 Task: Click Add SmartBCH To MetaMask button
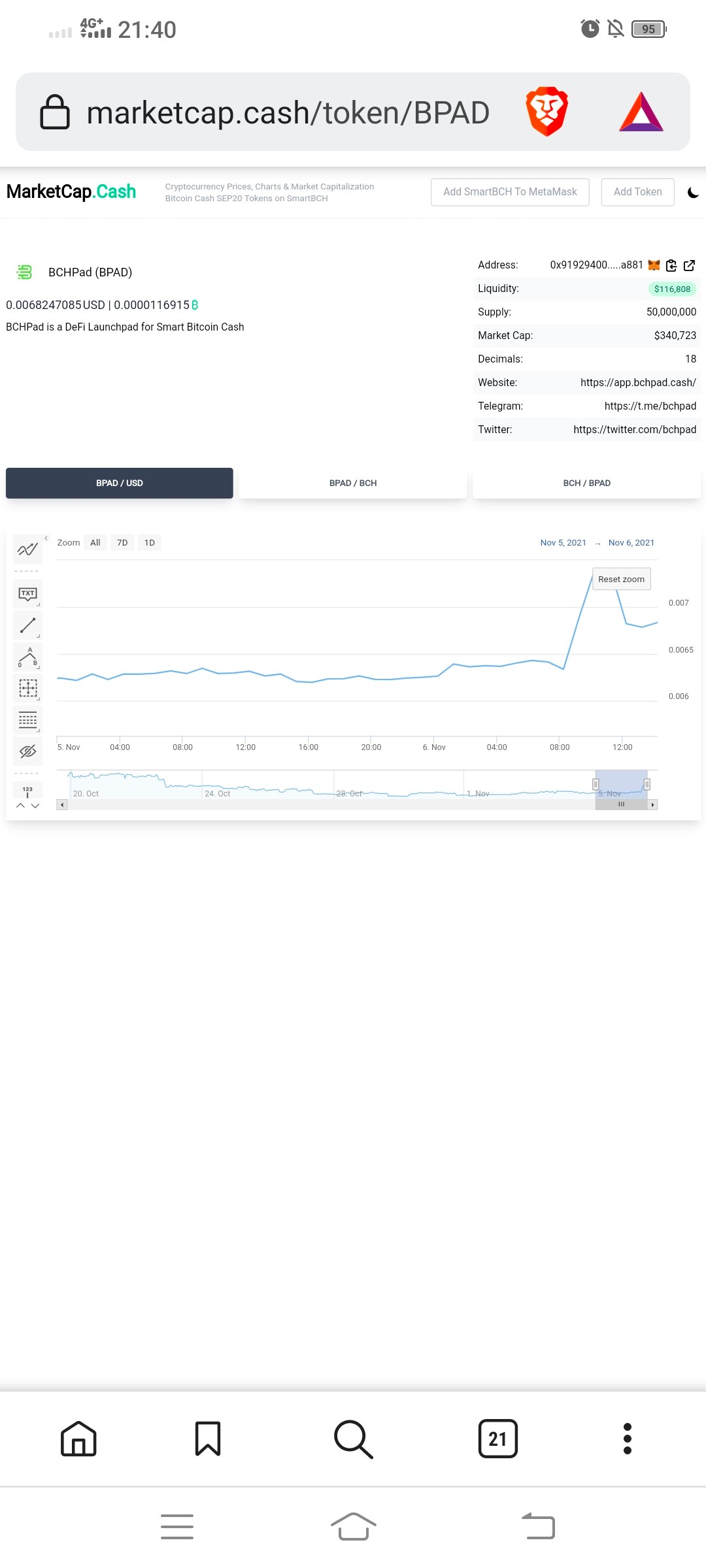510,192
